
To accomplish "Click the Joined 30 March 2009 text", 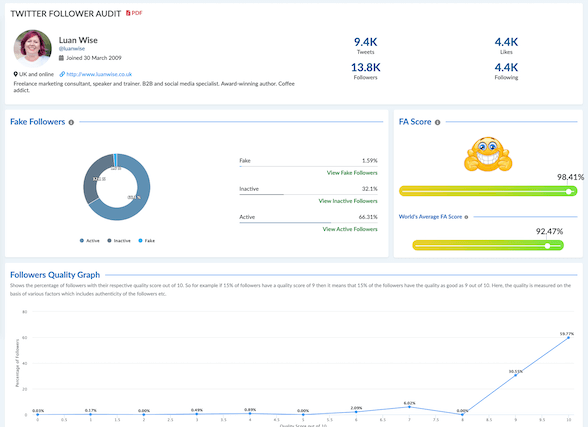I will 94,58.
